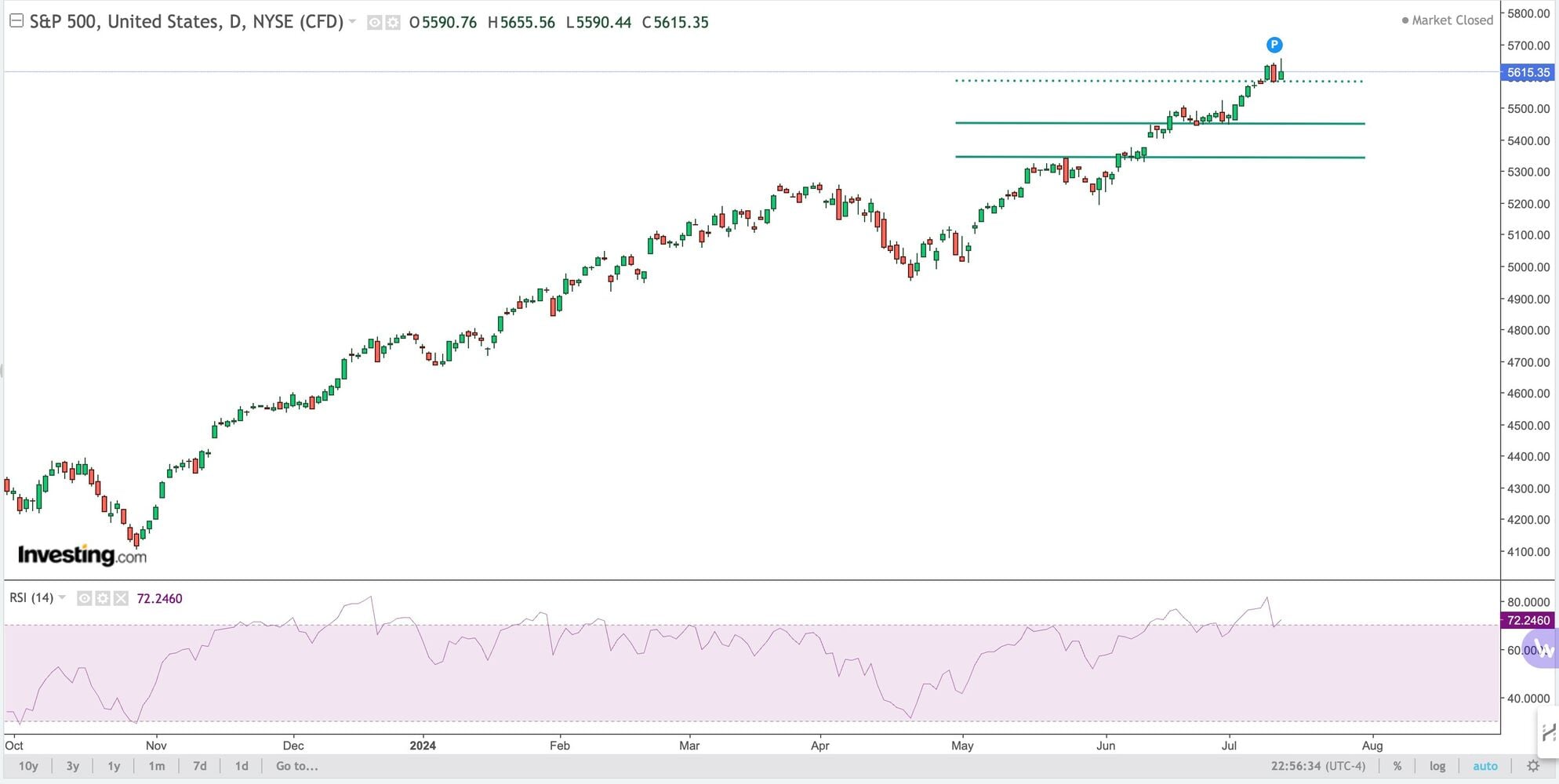Screen dimensions: 1559x784
Task: Click the high value H5655.56
Action: [x=521, y=23]
